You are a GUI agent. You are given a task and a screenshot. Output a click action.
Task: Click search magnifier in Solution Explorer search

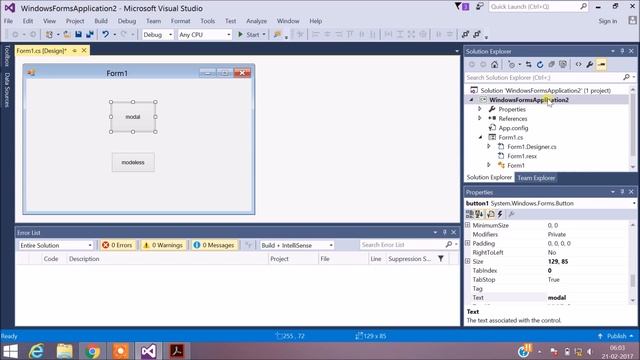(627, 77)
